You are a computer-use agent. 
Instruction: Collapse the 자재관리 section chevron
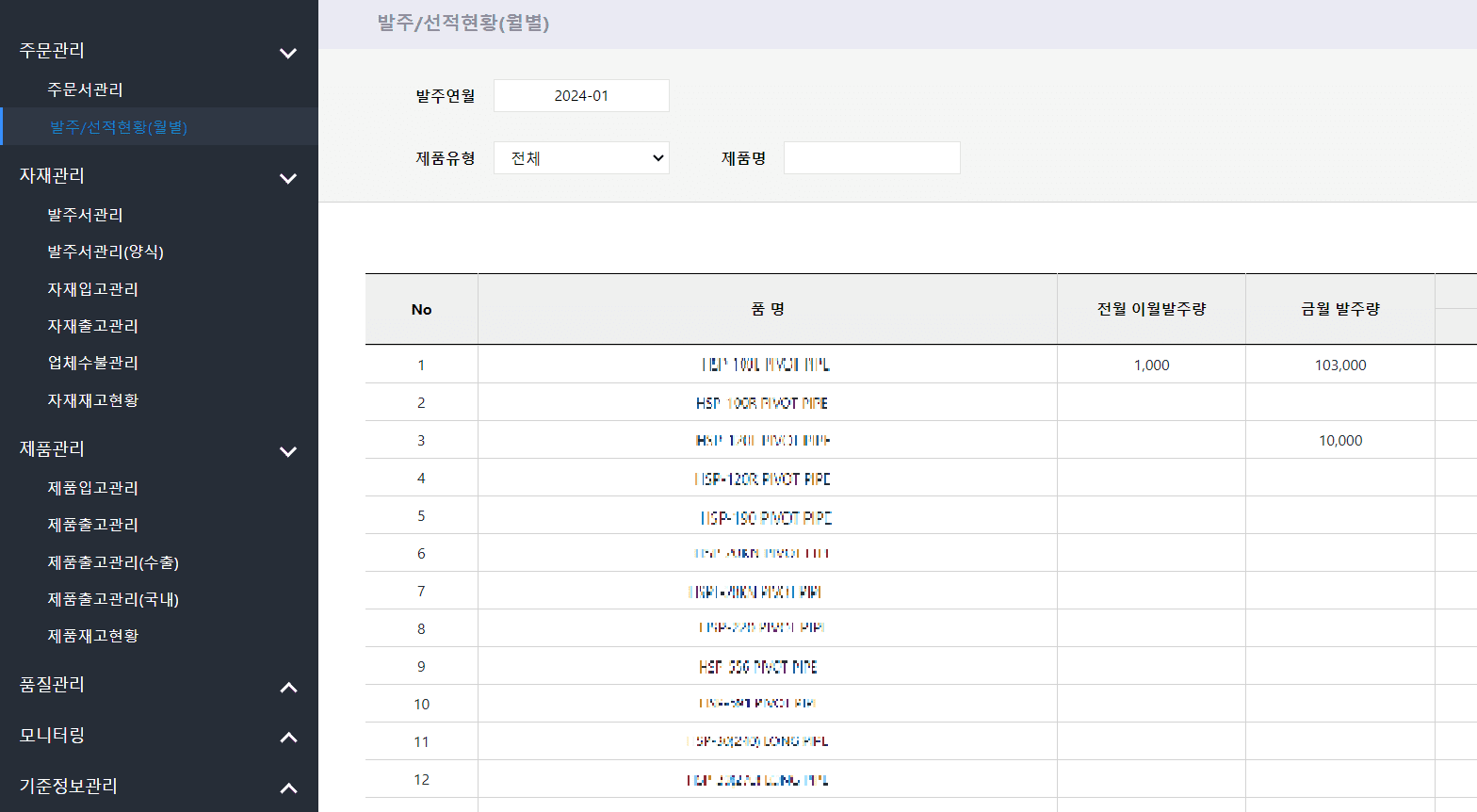pos(288,178)
